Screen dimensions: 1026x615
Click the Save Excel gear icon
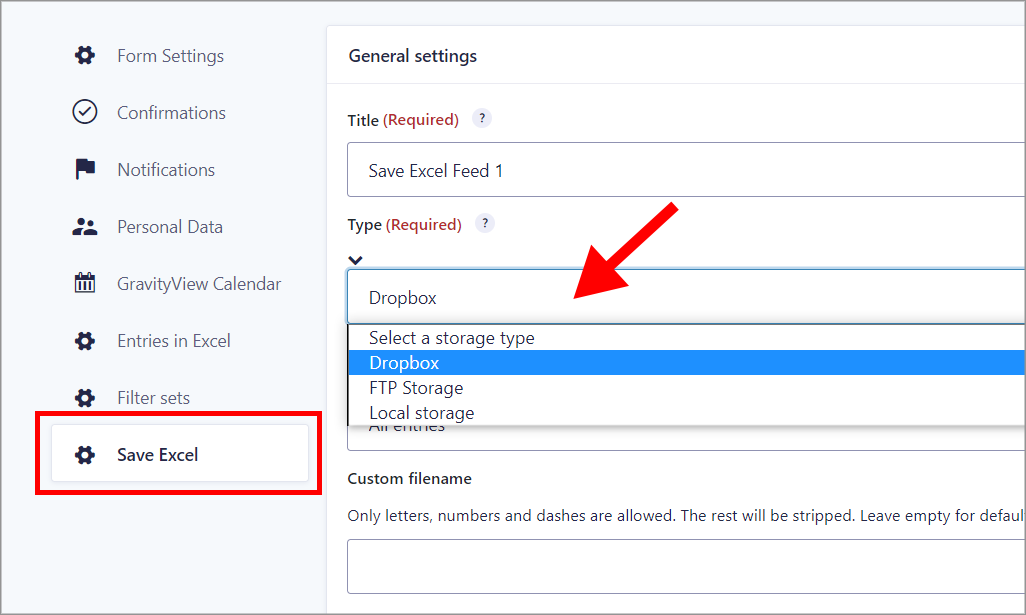point(84,454)
